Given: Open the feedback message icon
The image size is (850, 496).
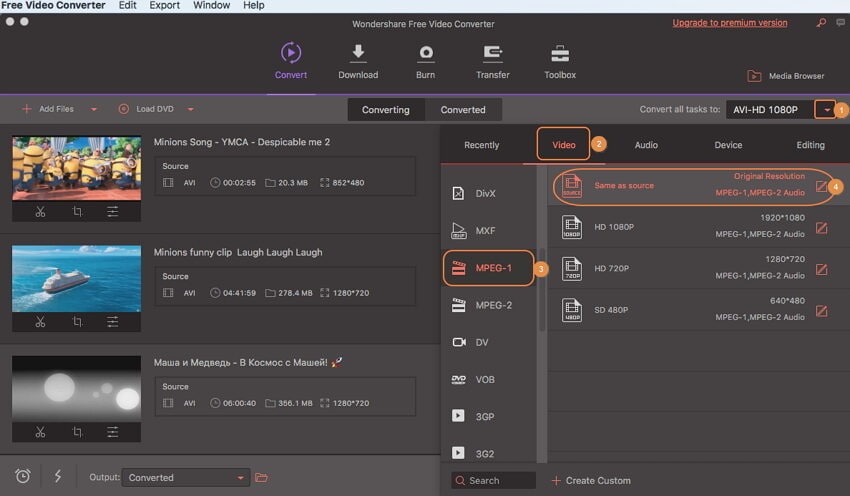Looking at the screenshot, I should [x=840, y=23].
